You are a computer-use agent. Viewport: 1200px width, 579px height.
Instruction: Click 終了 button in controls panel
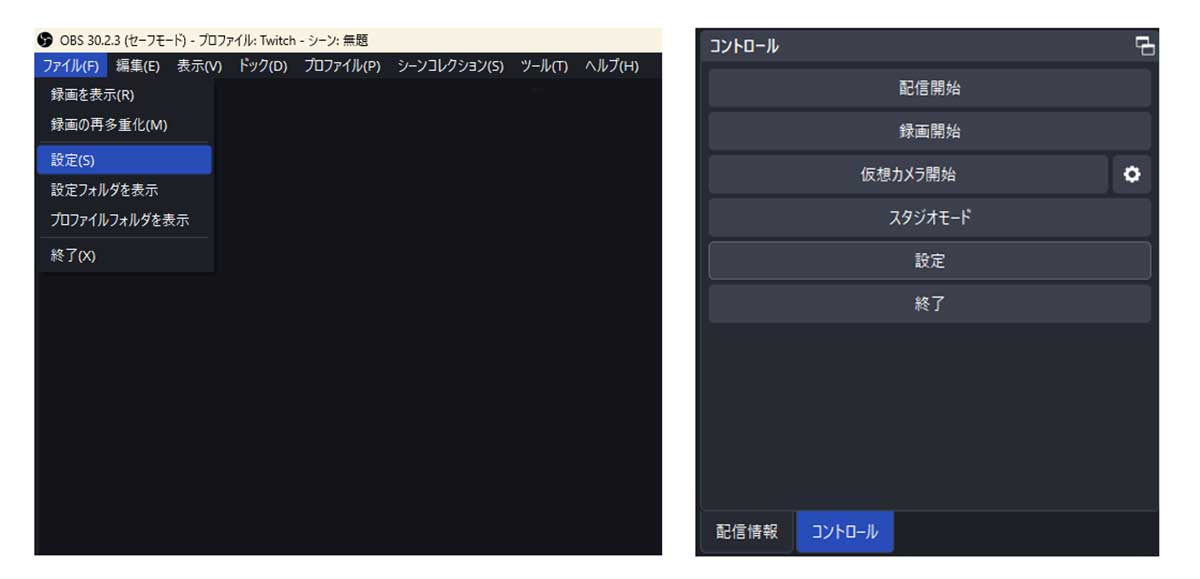click(929, 304)
